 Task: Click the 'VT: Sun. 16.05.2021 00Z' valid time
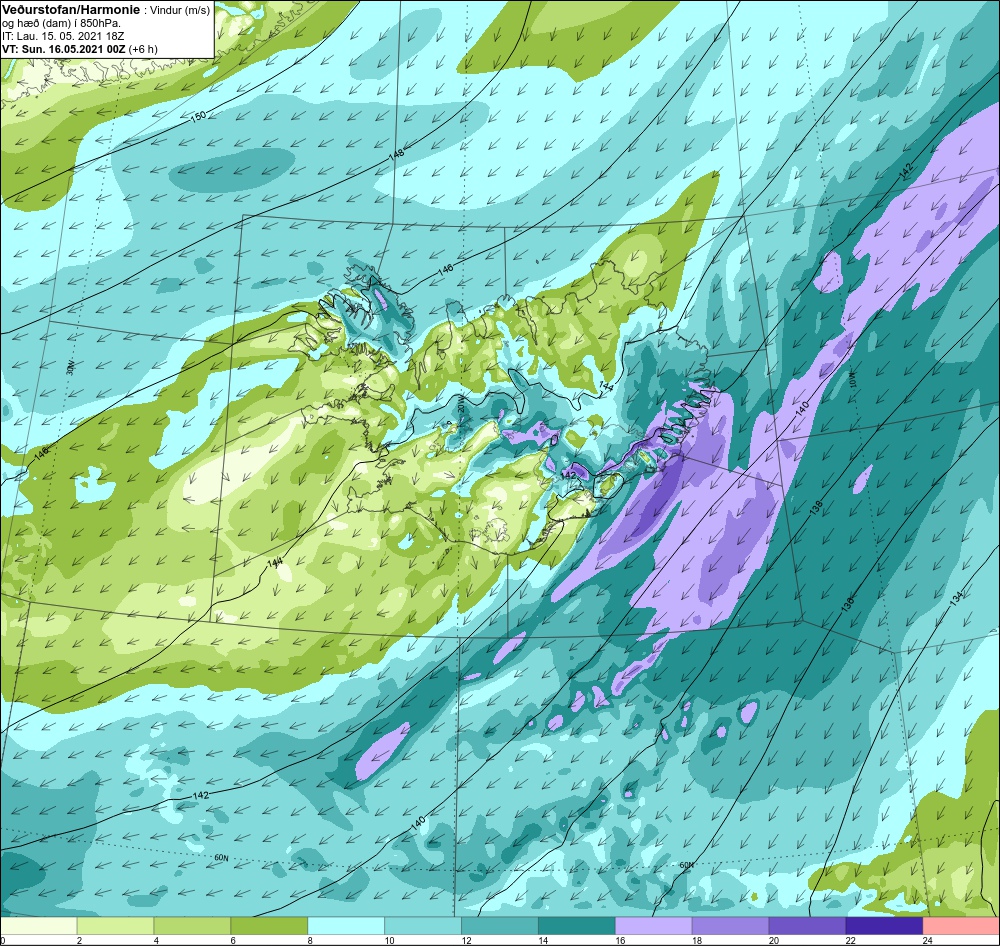tap(64, 49)
